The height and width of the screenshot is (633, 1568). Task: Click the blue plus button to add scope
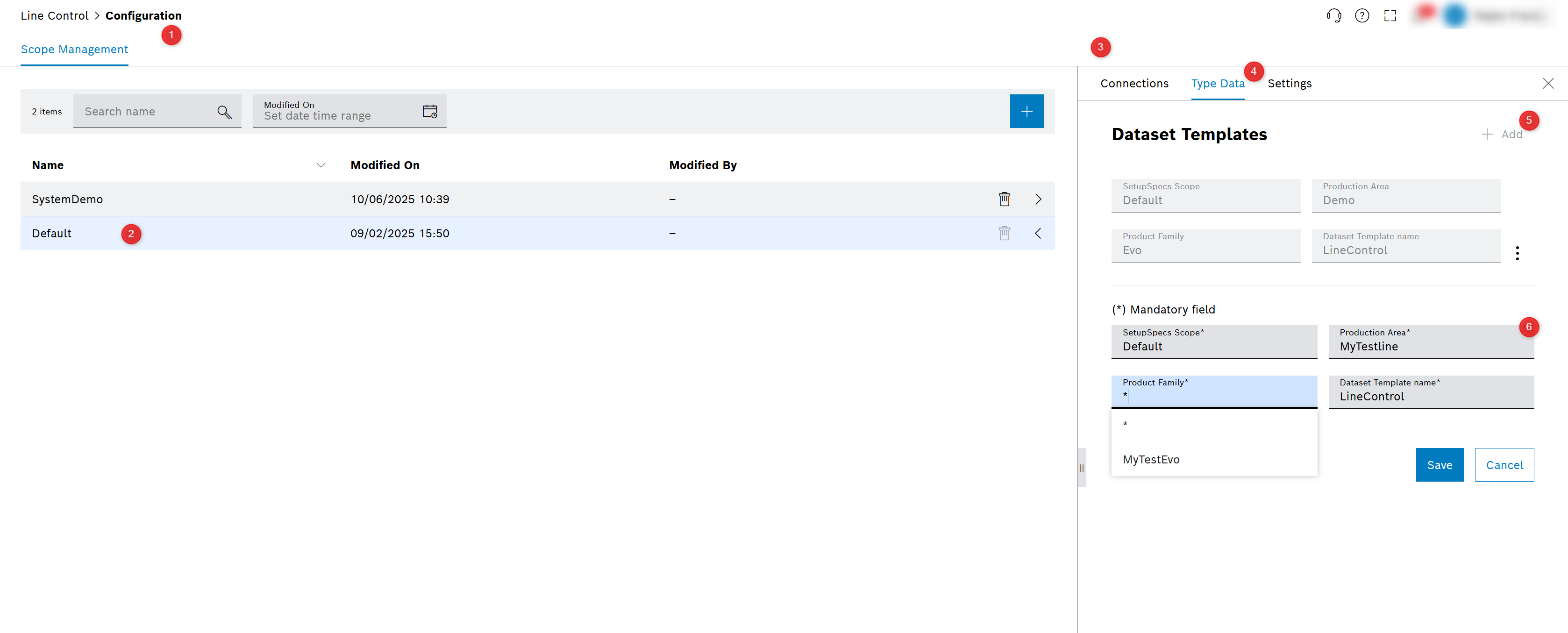(1027, 111)
